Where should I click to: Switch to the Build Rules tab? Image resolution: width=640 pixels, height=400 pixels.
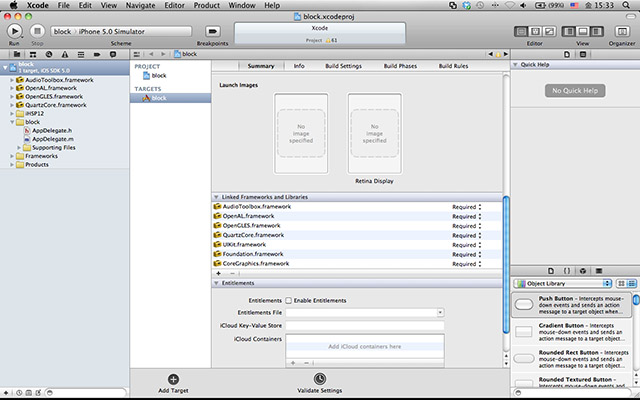pyautogui.click(x=453, y=66)
